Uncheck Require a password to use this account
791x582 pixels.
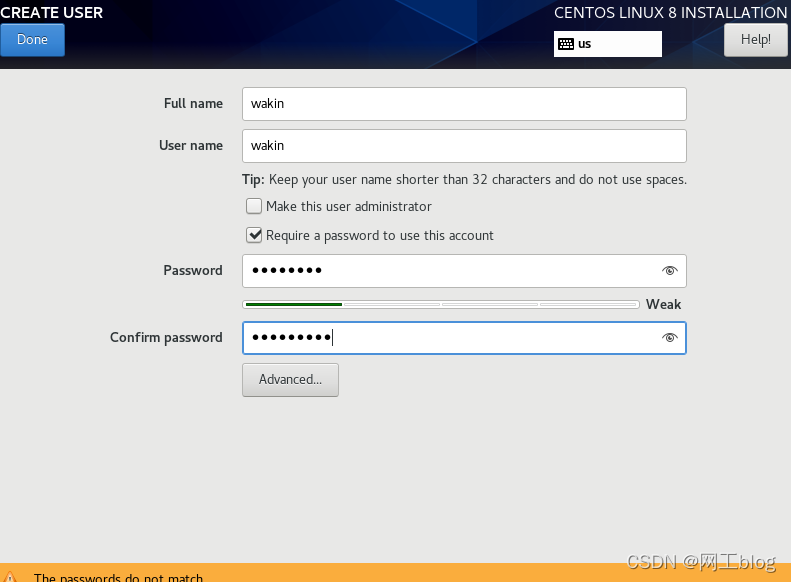coord(254,235)
